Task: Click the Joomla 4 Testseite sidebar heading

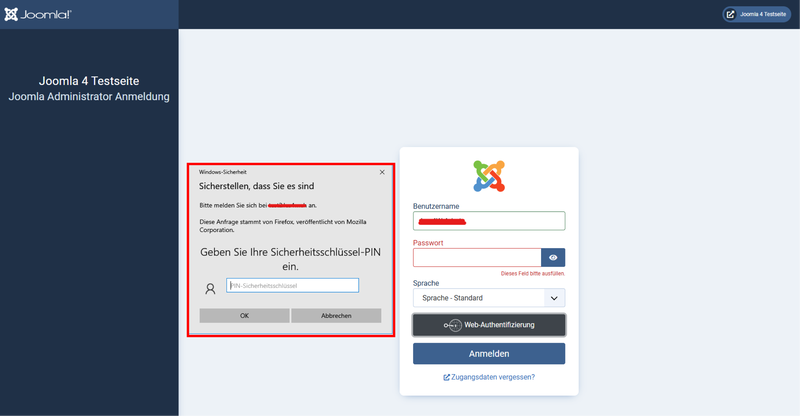Action: click(89, 80)
